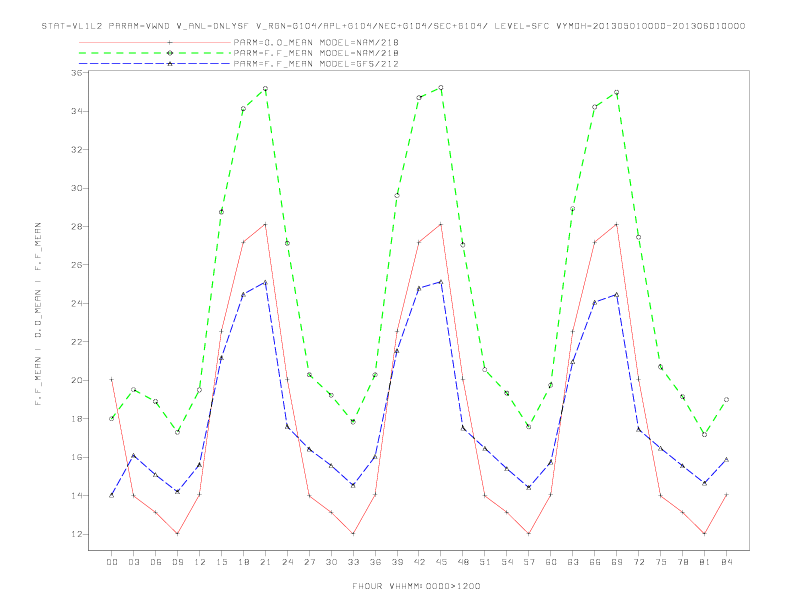792x612 pixels.
Task: Click the blue dashed line sample in legend
Action: [156, 64]
